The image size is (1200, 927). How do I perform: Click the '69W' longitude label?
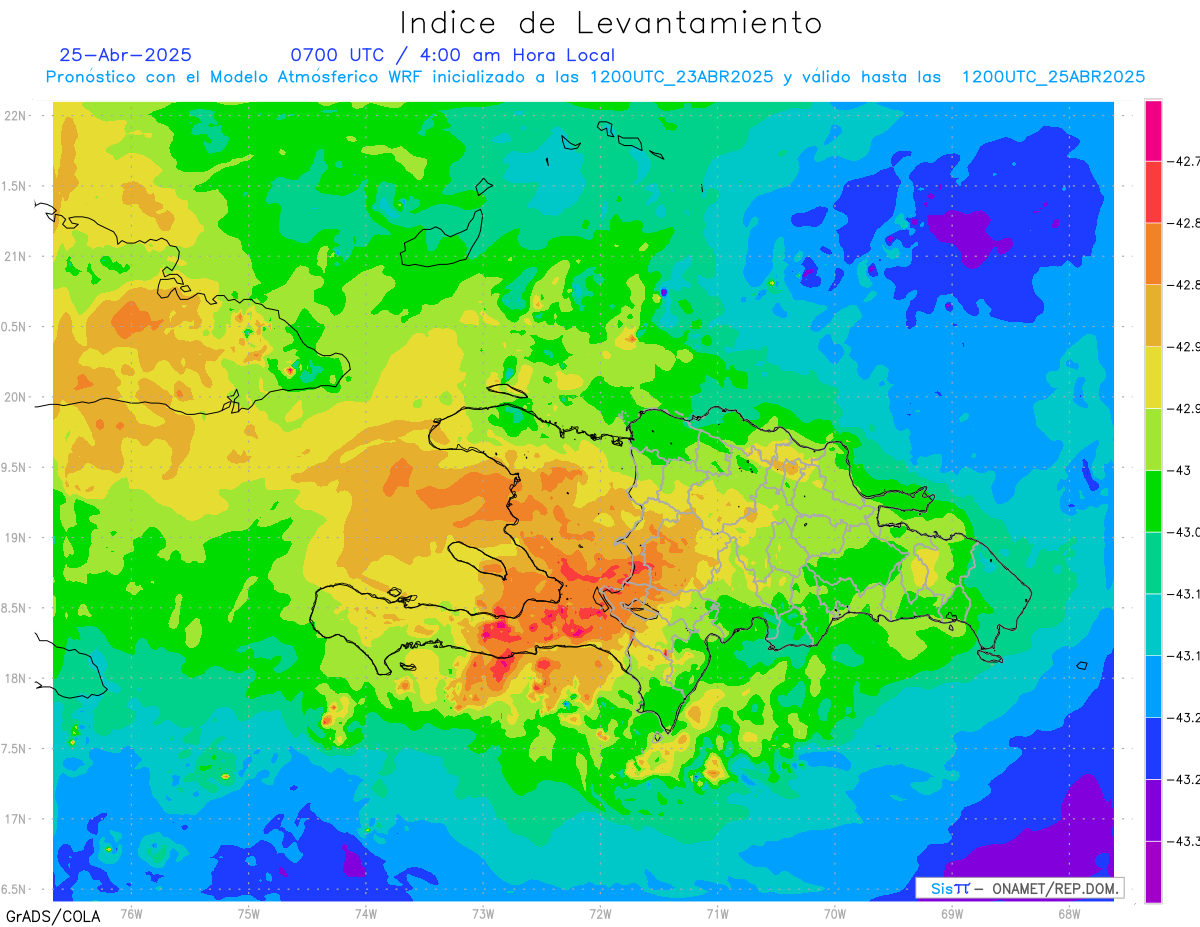click(x=951, y=914)
